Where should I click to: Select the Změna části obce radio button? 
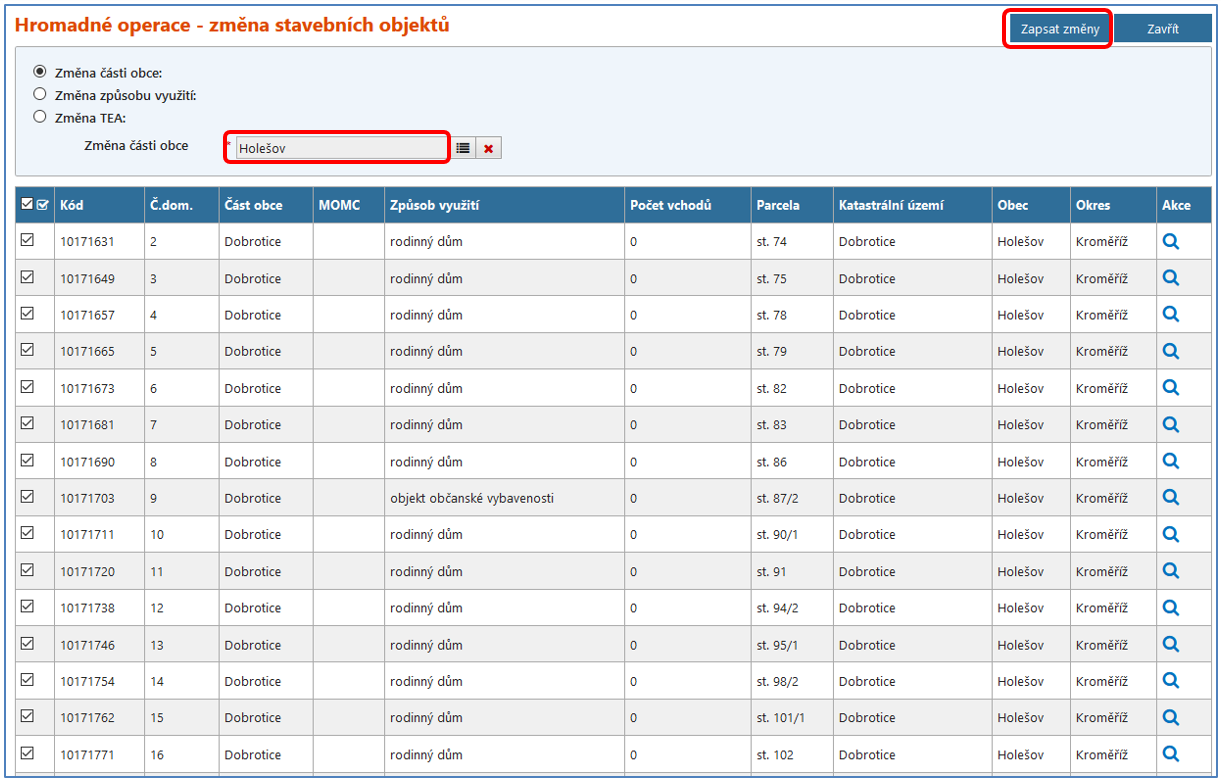pos(40,71)
